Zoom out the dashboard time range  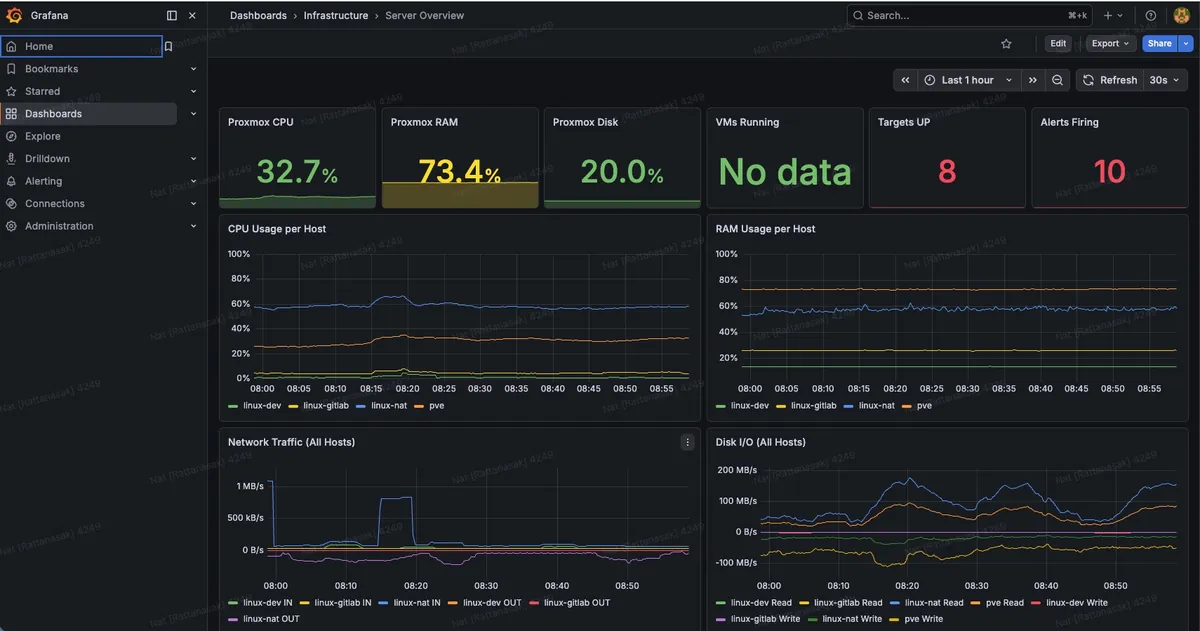point(1057,79)
